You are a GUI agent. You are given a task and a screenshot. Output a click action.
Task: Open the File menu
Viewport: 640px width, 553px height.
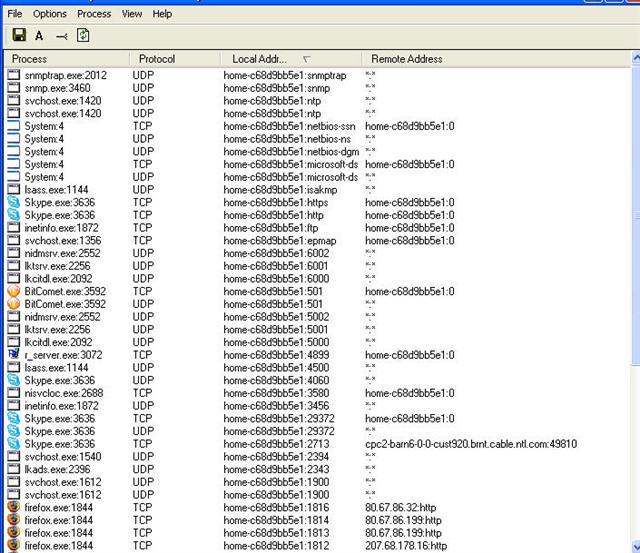coord(15,13)
